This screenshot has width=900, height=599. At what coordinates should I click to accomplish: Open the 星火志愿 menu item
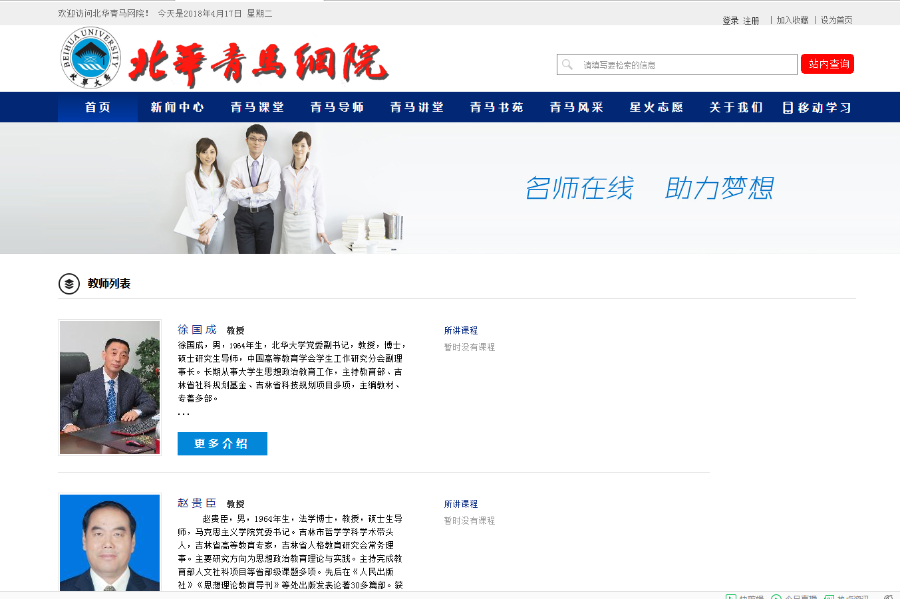pyautogui.click(x=656, y=107)
